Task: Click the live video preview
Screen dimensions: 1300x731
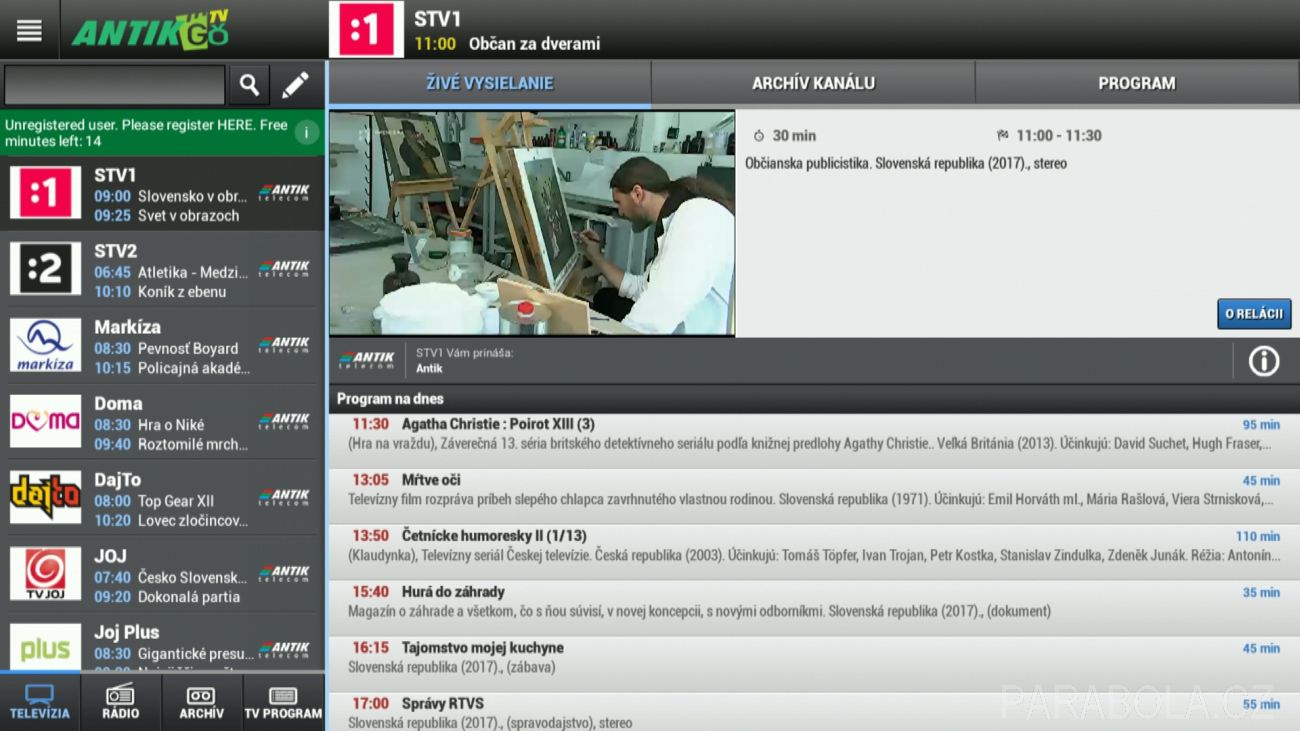Action: click(532, 223)
